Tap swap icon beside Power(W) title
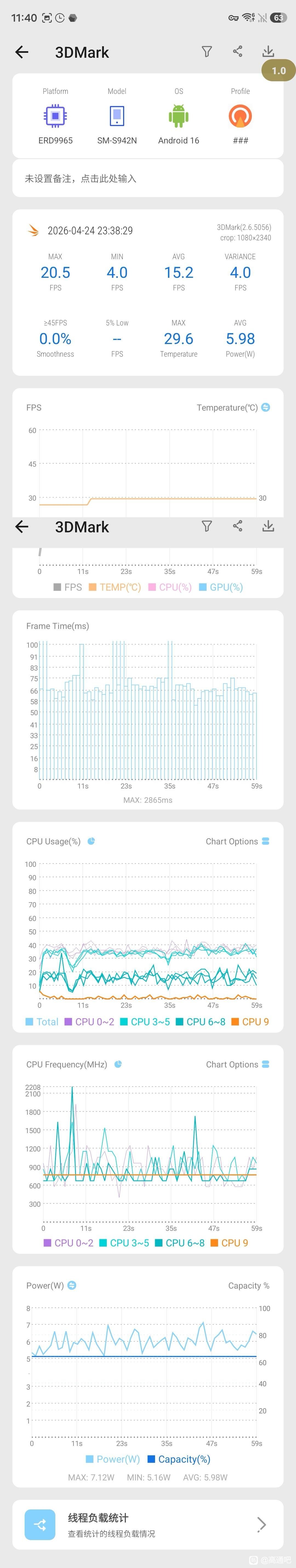This screenshot has height=1568, width=296. (x=72, y=1285)
